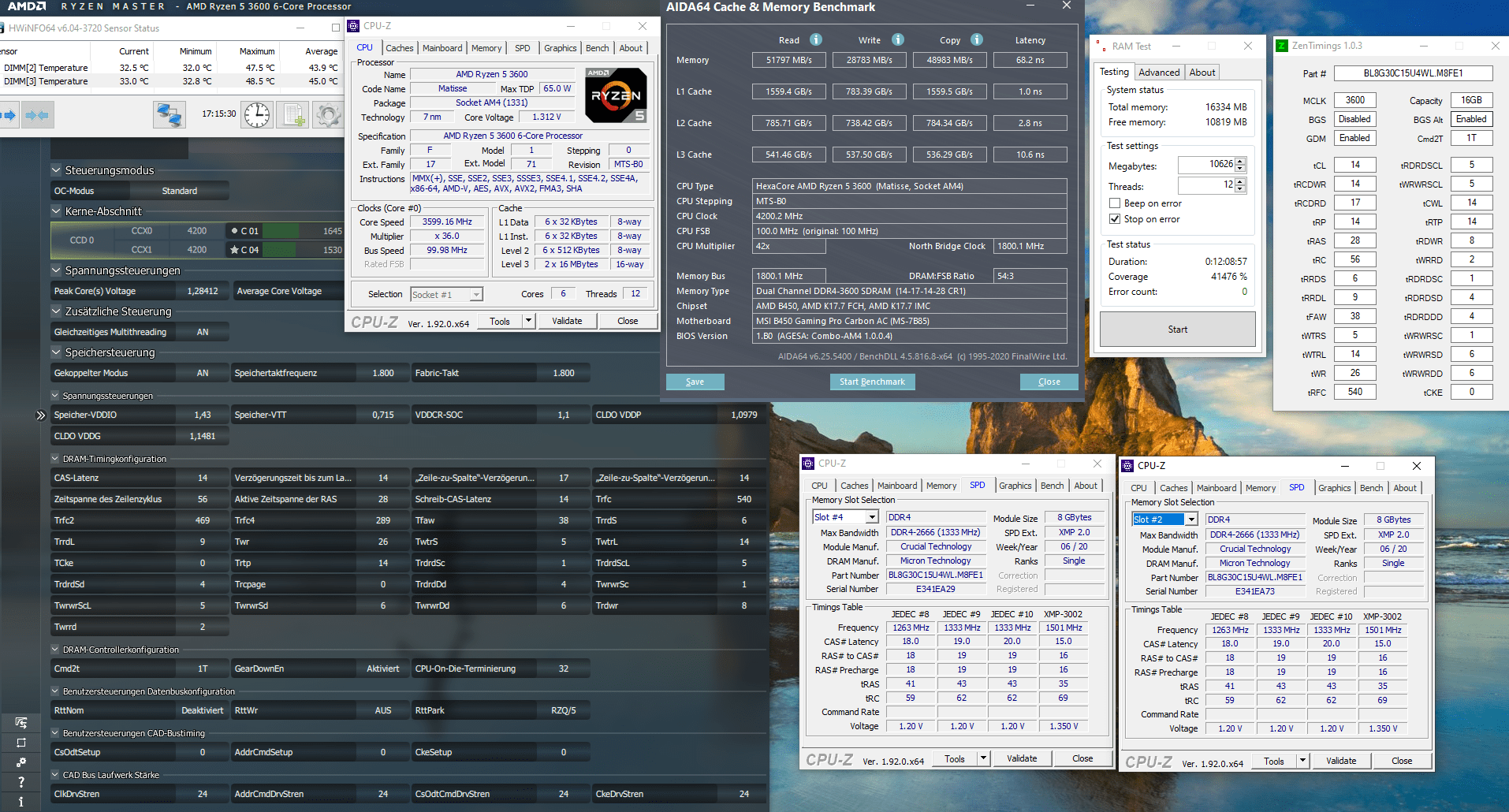The height and width of the screenshot is (812, 1509).
Task: Open the Slot #2 memory slot dropdown
Action: pos(1191,520)
